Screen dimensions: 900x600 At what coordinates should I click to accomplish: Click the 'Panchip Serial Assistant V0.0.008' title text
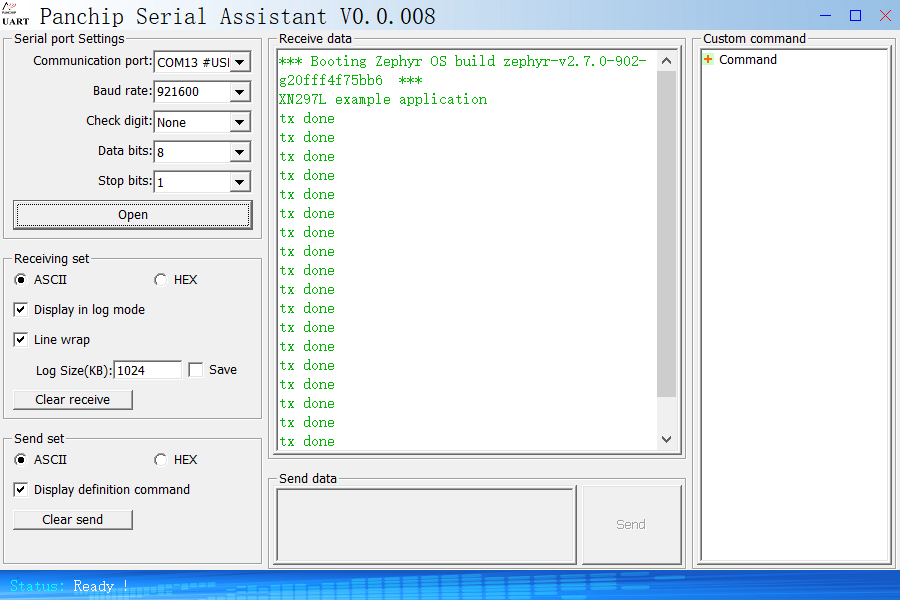click(x=238, y=16)
